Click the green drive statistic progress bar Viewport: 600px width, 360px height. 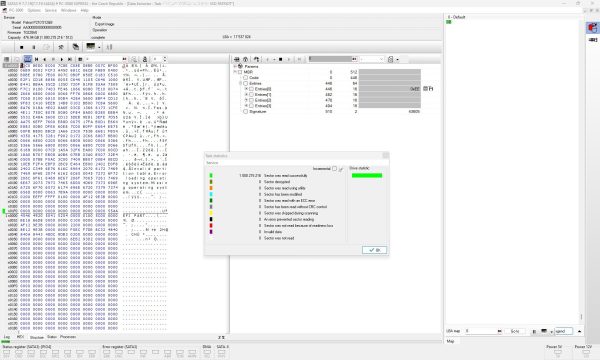pyautogui.click(x=367, y=176)
